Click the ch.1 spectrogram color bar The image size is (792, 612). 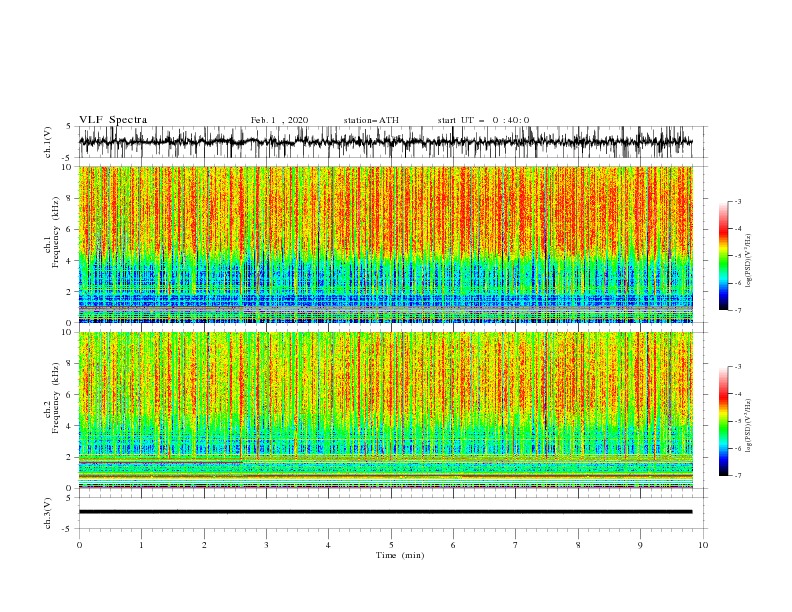tap(723, 256)
